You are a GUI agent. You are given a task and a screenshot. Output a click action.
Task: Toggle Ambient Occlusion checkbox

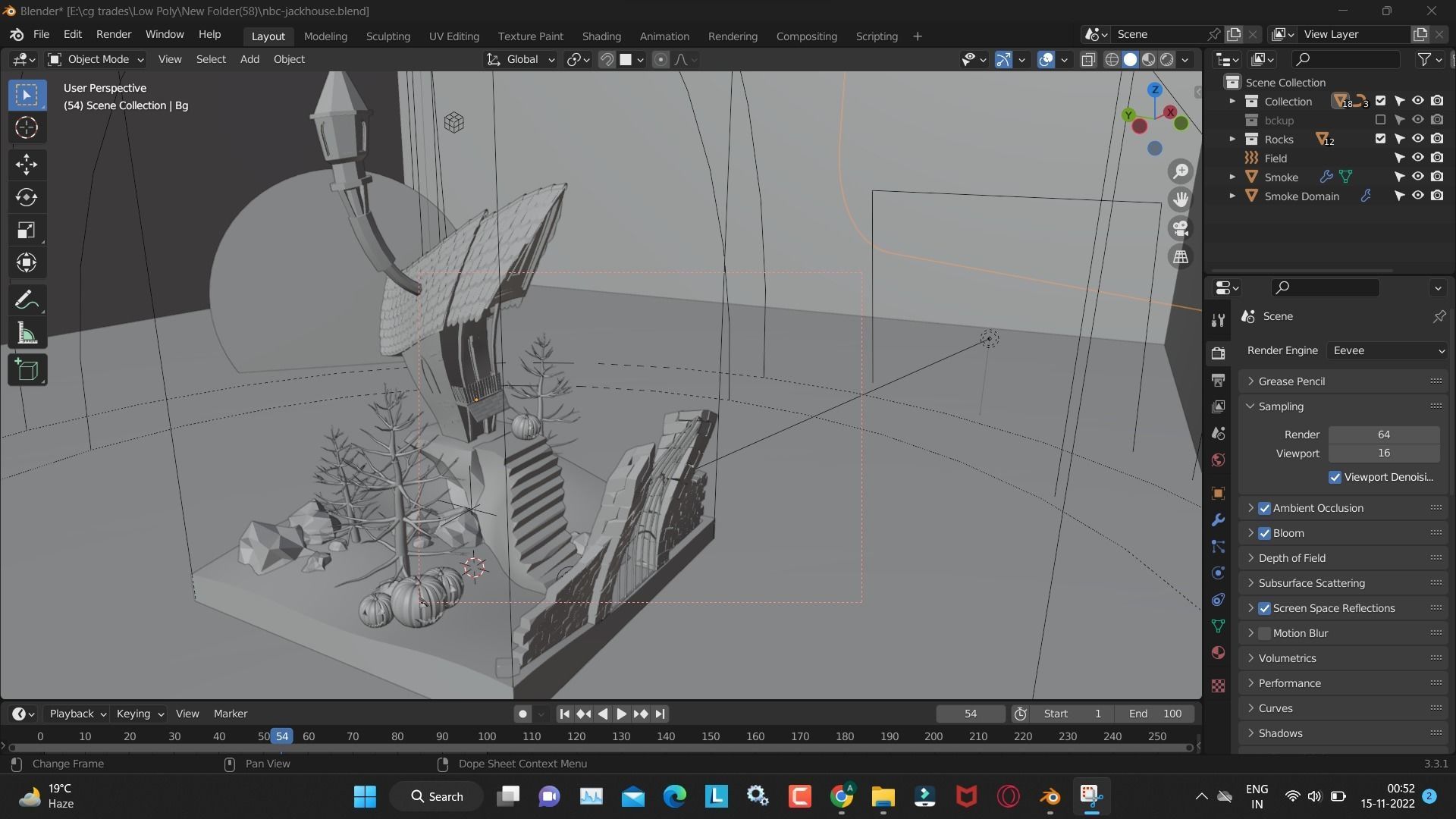pos(1264,508)
